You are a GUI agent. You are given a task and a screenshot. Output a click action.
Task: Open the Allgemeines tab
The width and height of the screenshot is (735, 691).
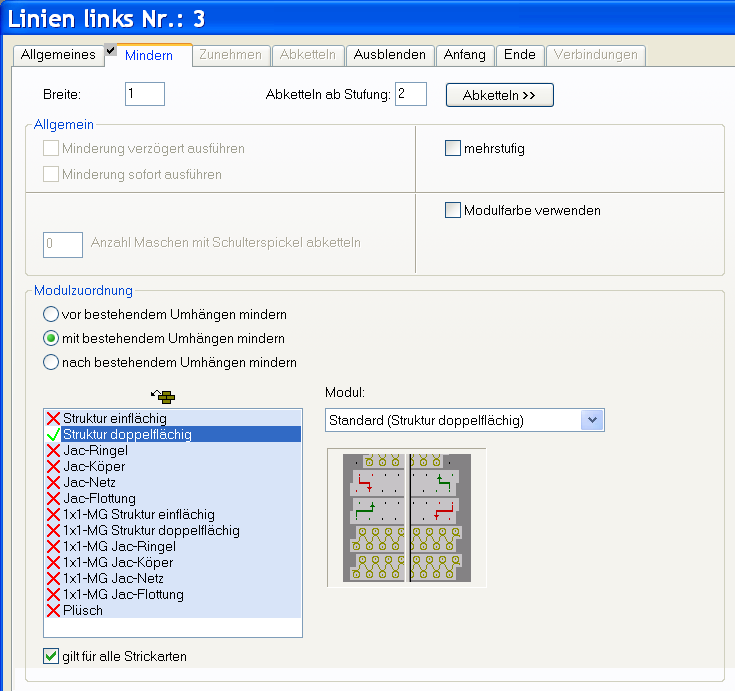59,55
